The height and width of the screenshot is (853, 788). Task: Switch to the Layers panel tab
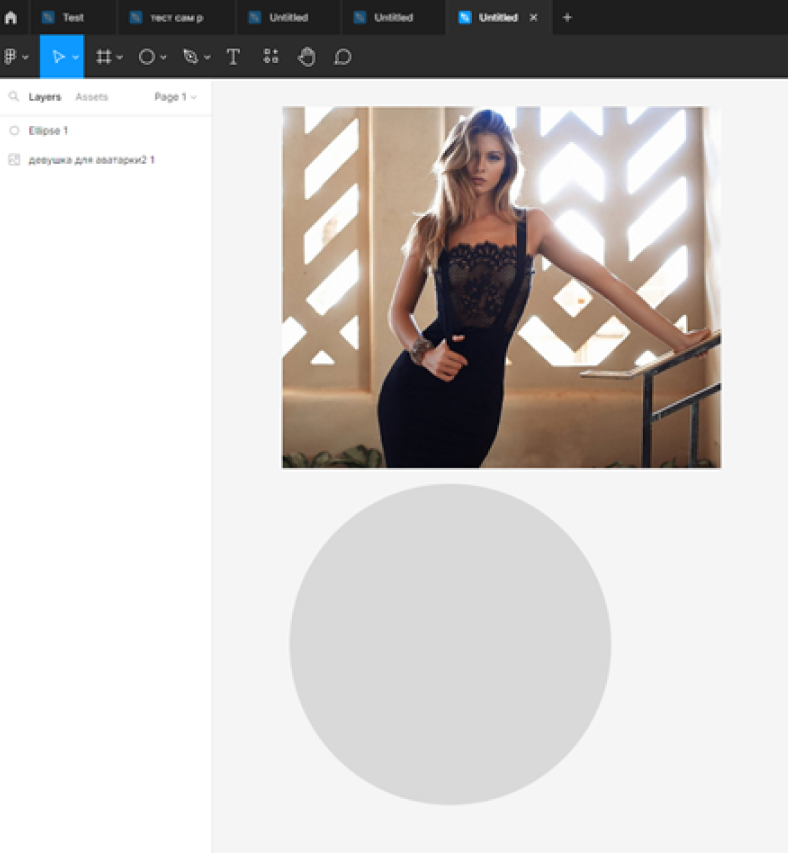pos(45,97)
